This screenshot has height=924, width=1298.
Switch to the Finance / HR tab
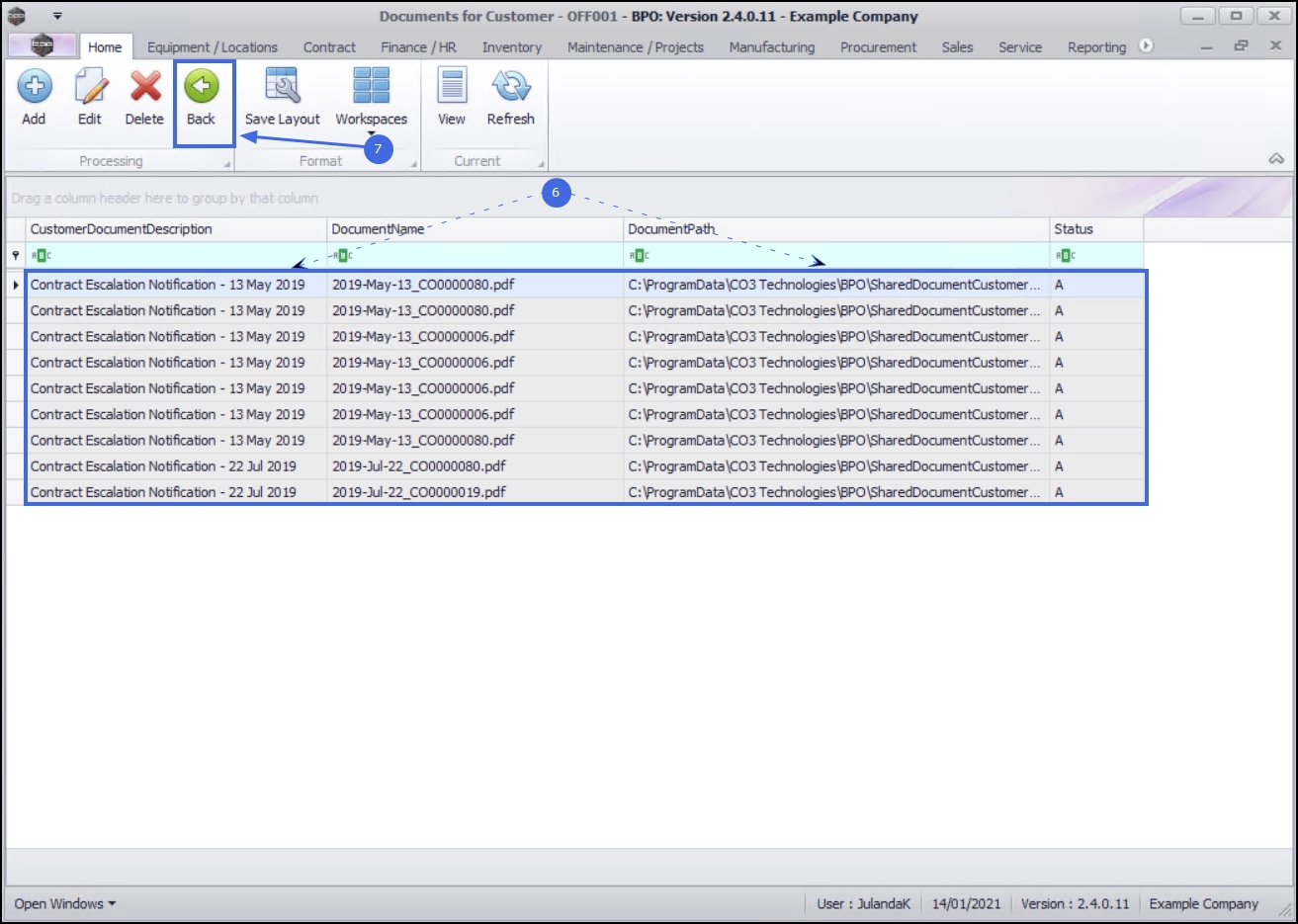coord(418,46)
